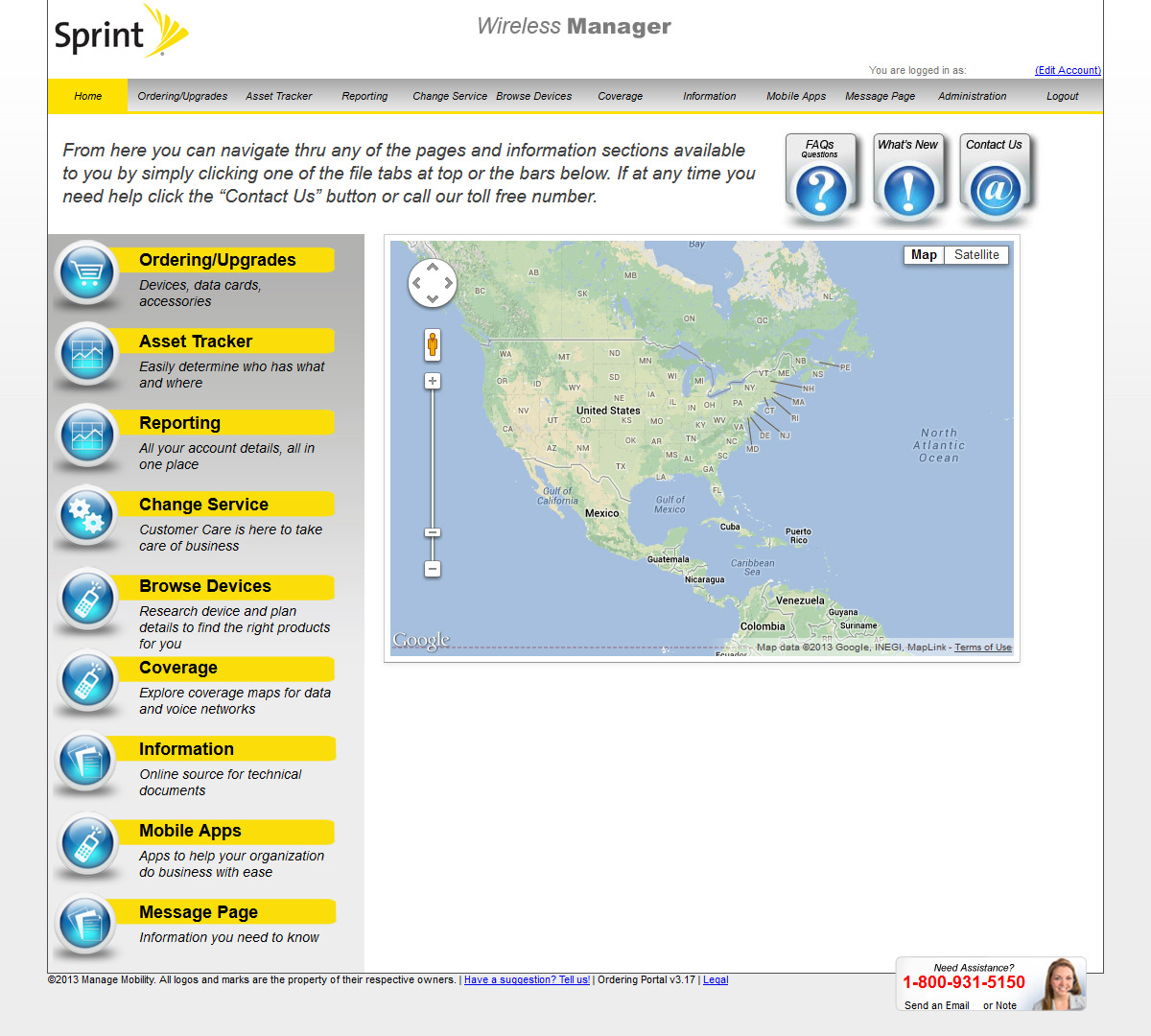
Task: Click Send an Email in assistance box
Action: tap(936, 1005)
